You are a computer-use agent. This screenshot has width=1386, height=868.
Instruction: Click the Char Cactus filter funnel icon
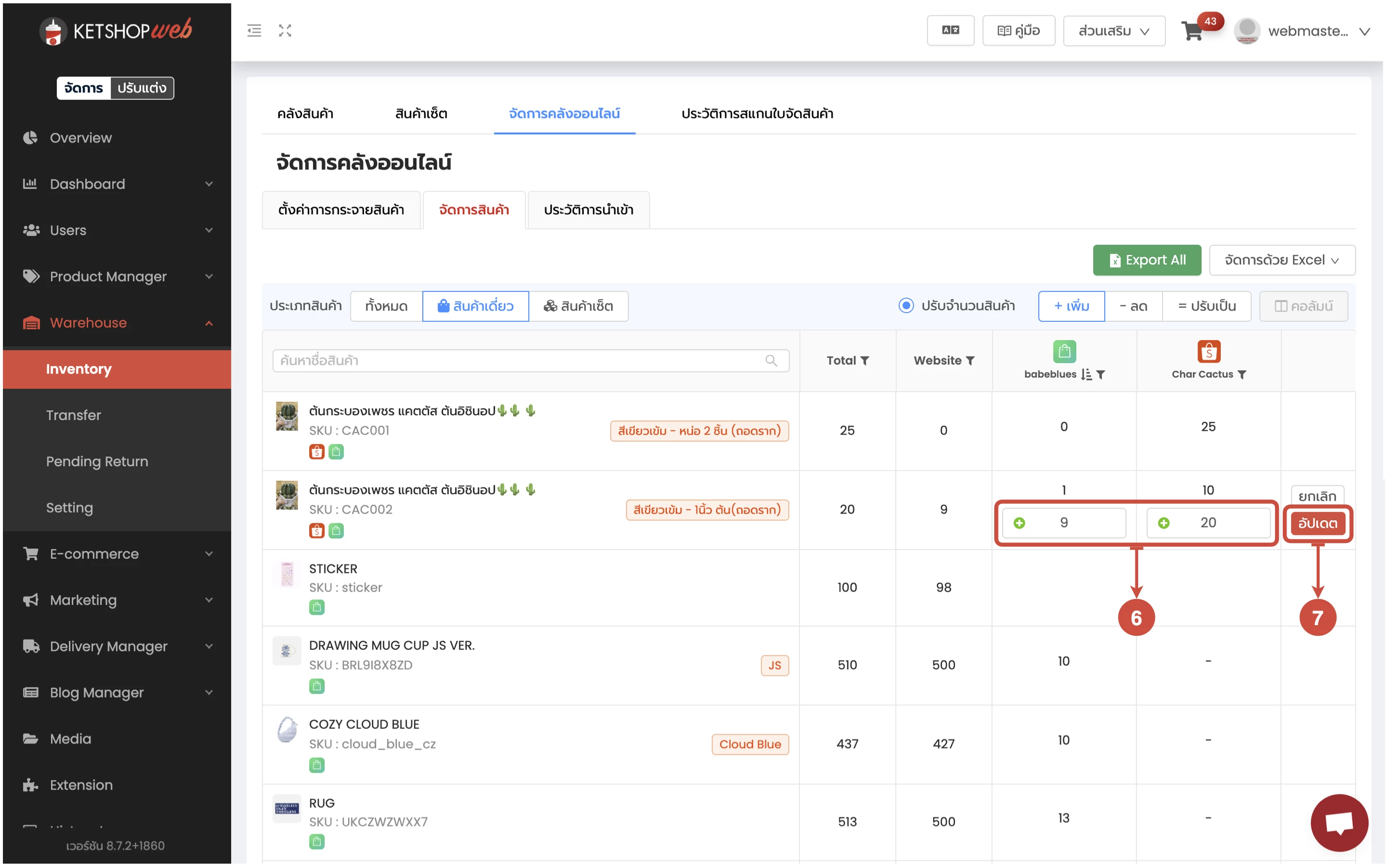(x=1242, y=374)
